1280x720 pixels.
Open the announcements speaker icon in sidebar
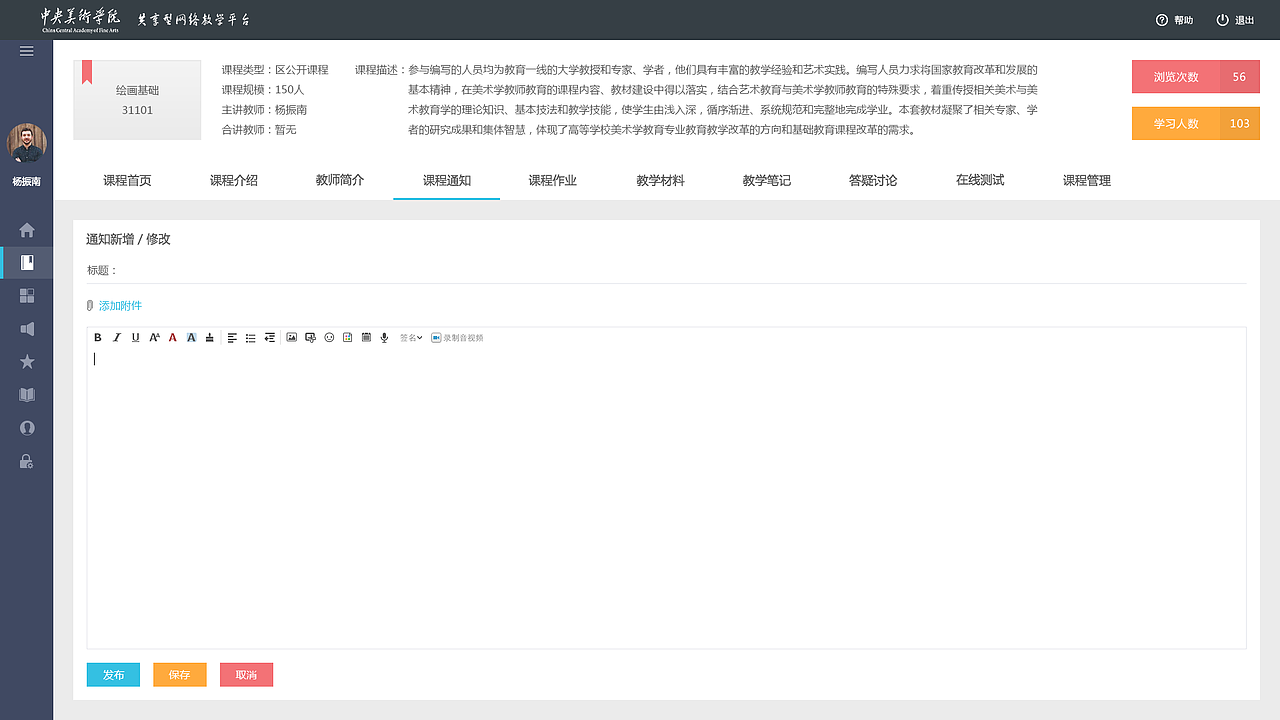pos(26,328)
